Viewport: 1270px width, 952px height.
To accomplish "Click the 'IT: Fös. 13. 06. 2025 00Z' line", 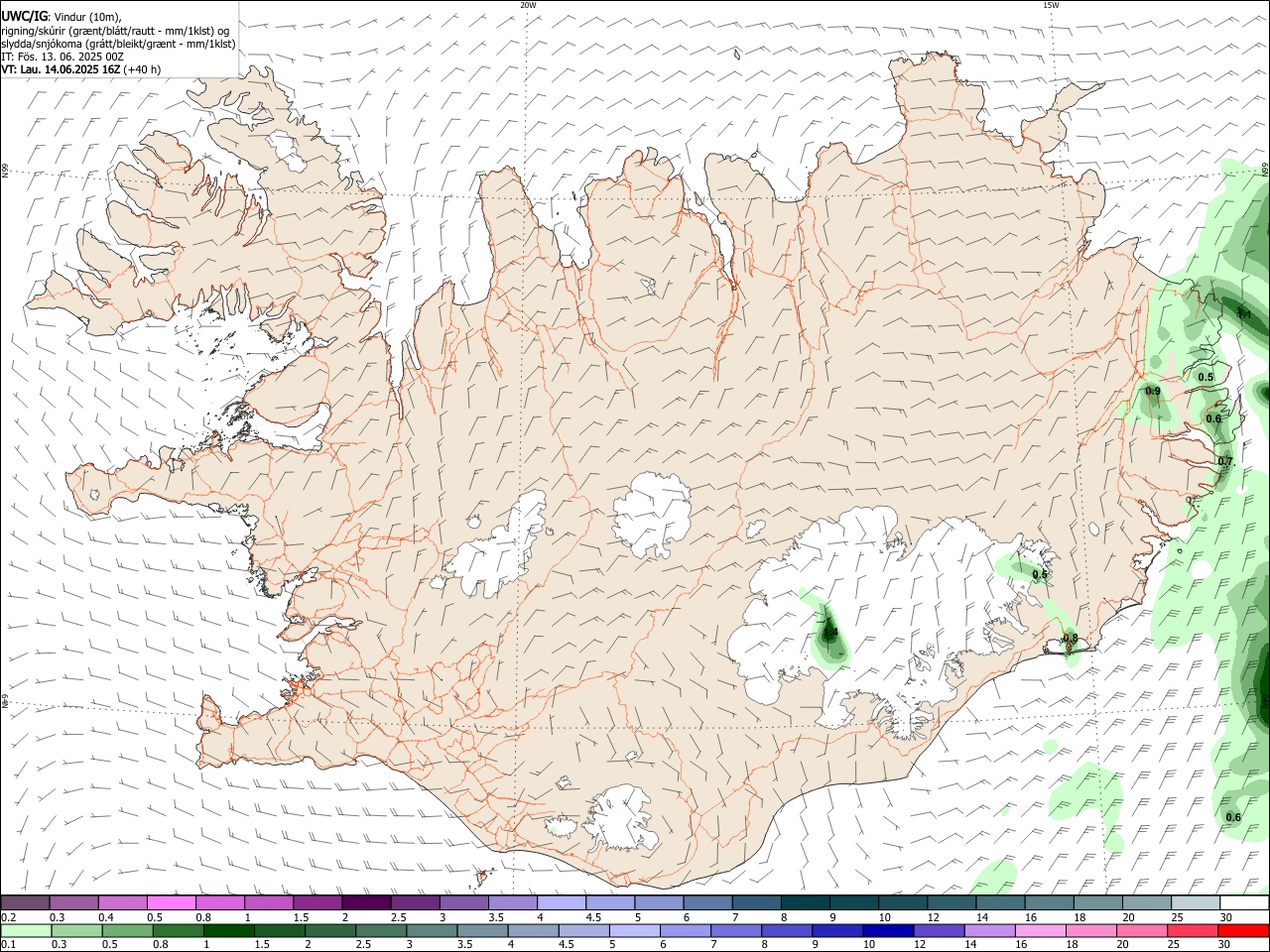I will (63, 57).
